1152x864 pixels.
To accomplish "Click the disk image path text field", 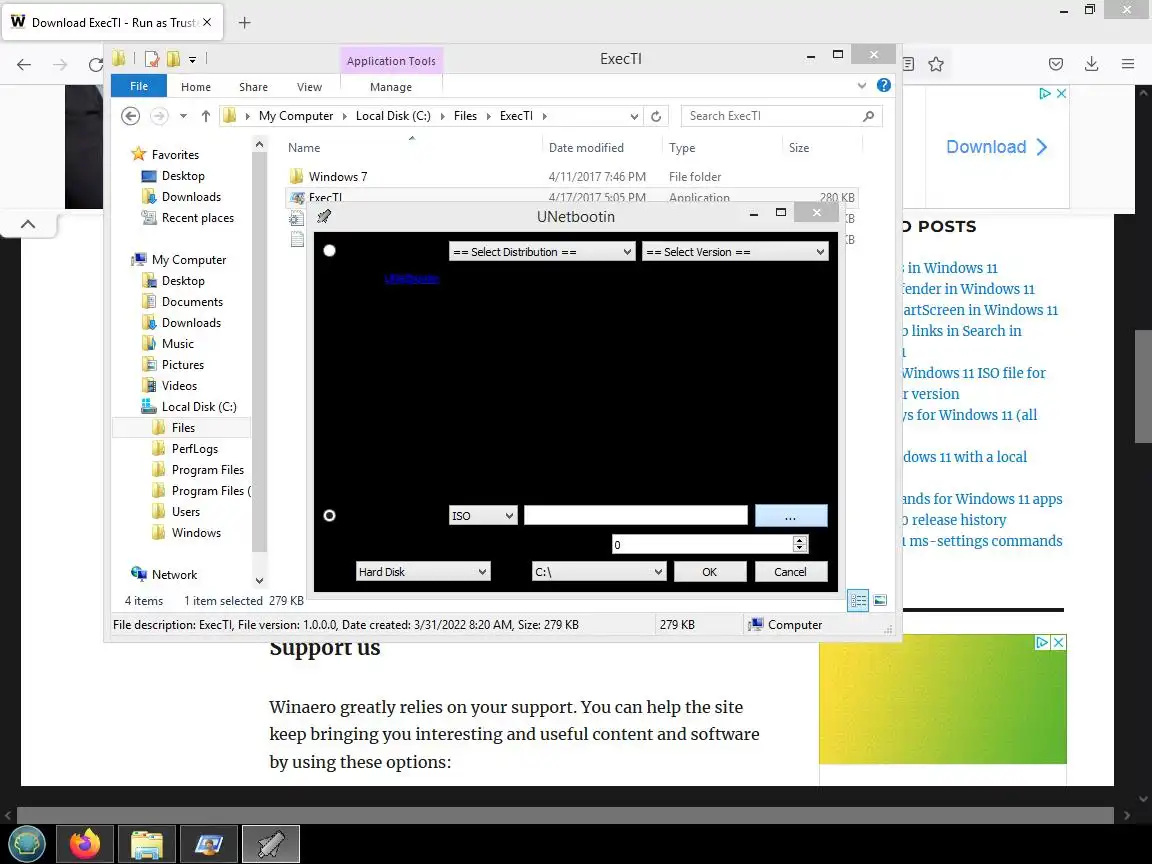I will tap(636, 515).
